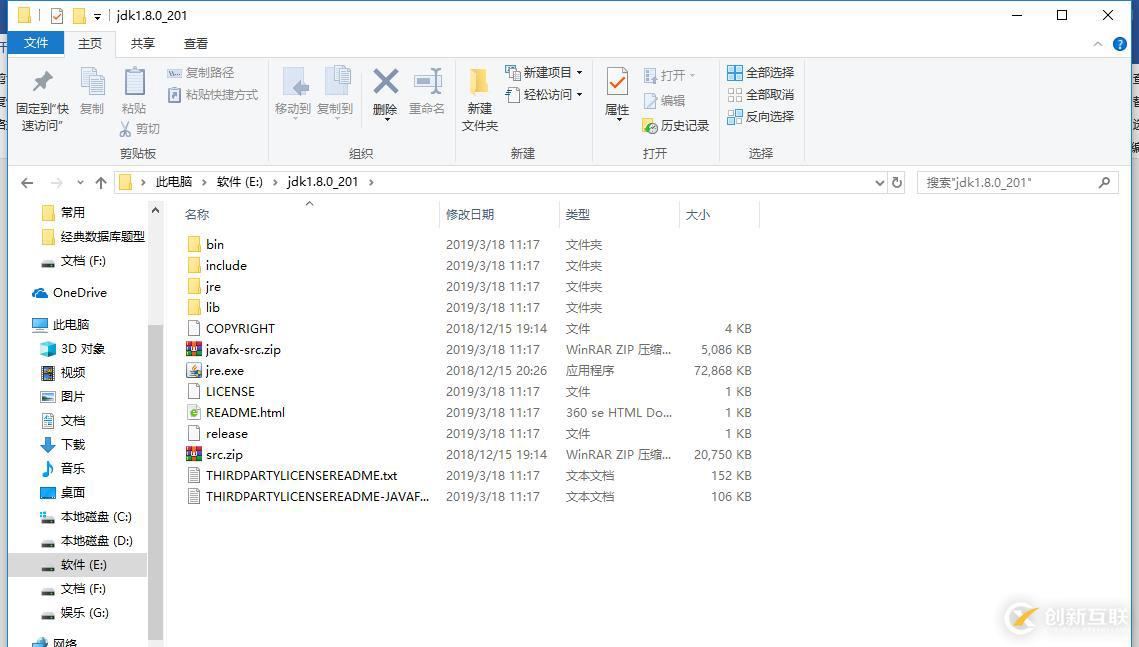Click the Rename (重命名) icon
This screenshot has width=1139, height=647.
428,81
